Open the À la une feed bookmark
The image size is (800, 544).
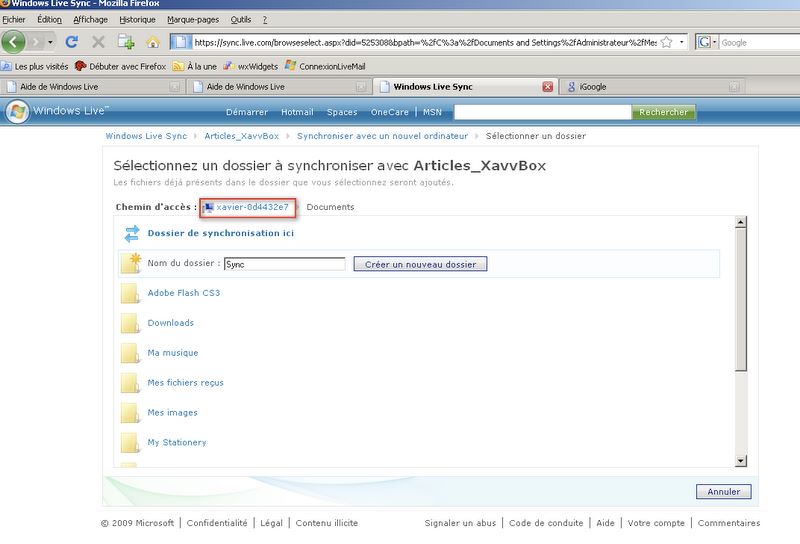tap(195, 66)
